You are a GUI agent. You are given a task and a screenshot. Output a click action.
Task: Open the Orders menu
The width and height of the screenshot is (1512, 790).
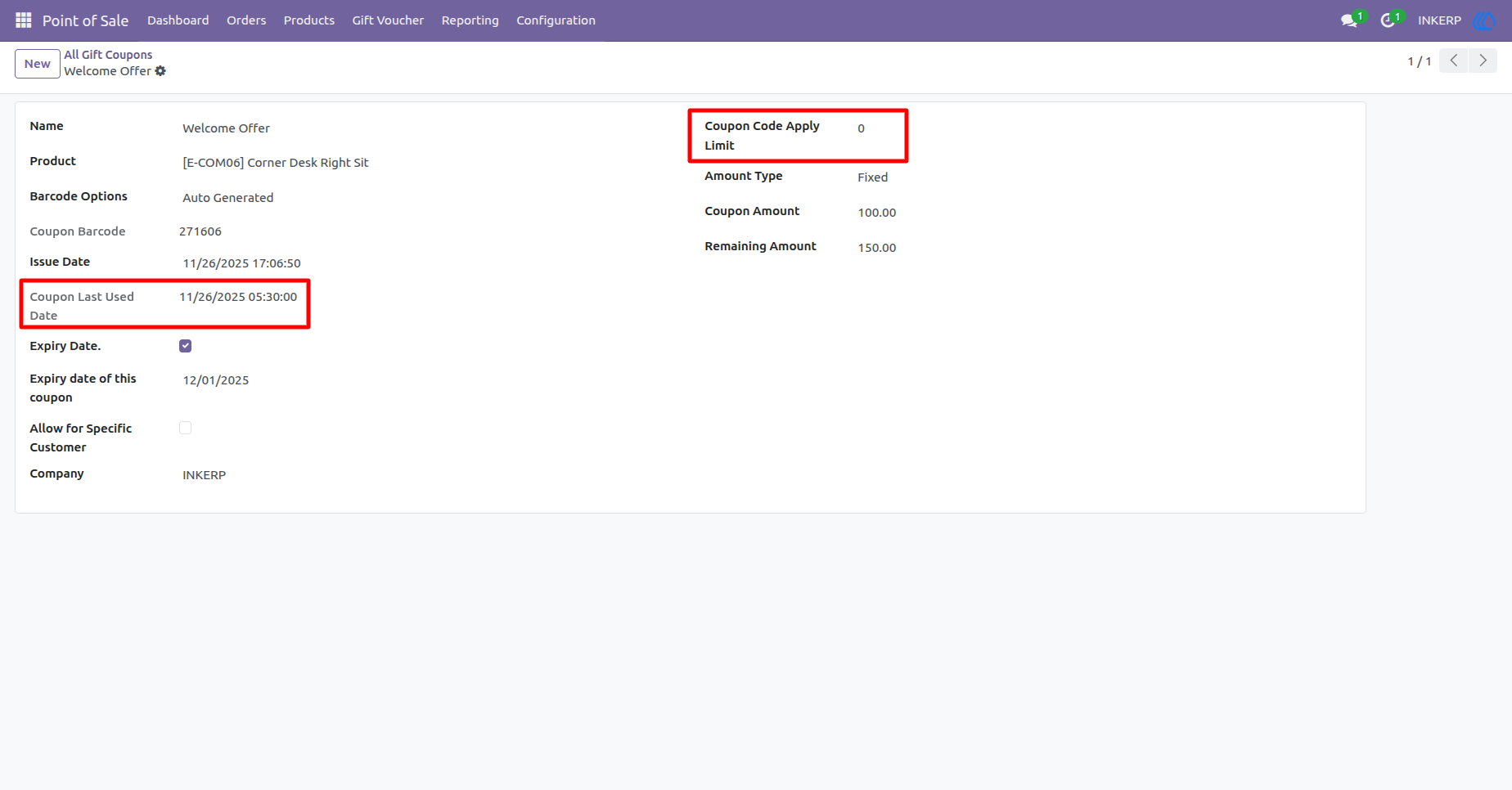tap(246, 20)
